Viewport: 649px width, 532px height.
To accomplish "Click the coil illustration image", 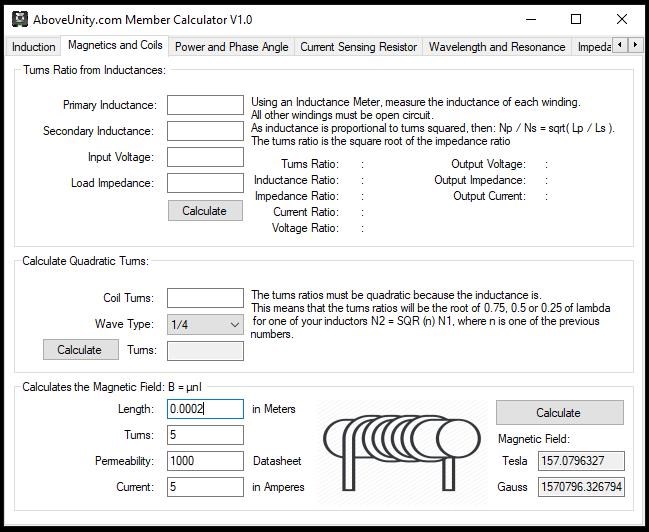I will tap(402, 453).
